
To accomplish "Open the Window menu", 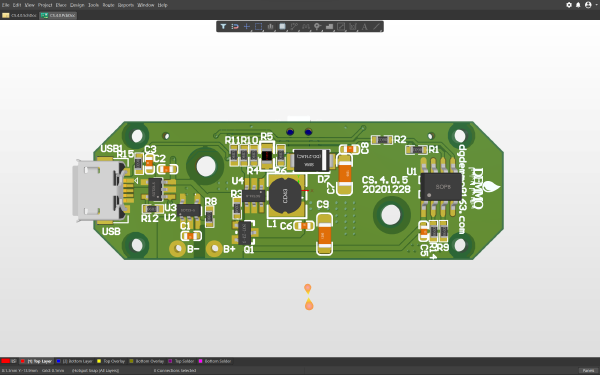I will 145,5.
